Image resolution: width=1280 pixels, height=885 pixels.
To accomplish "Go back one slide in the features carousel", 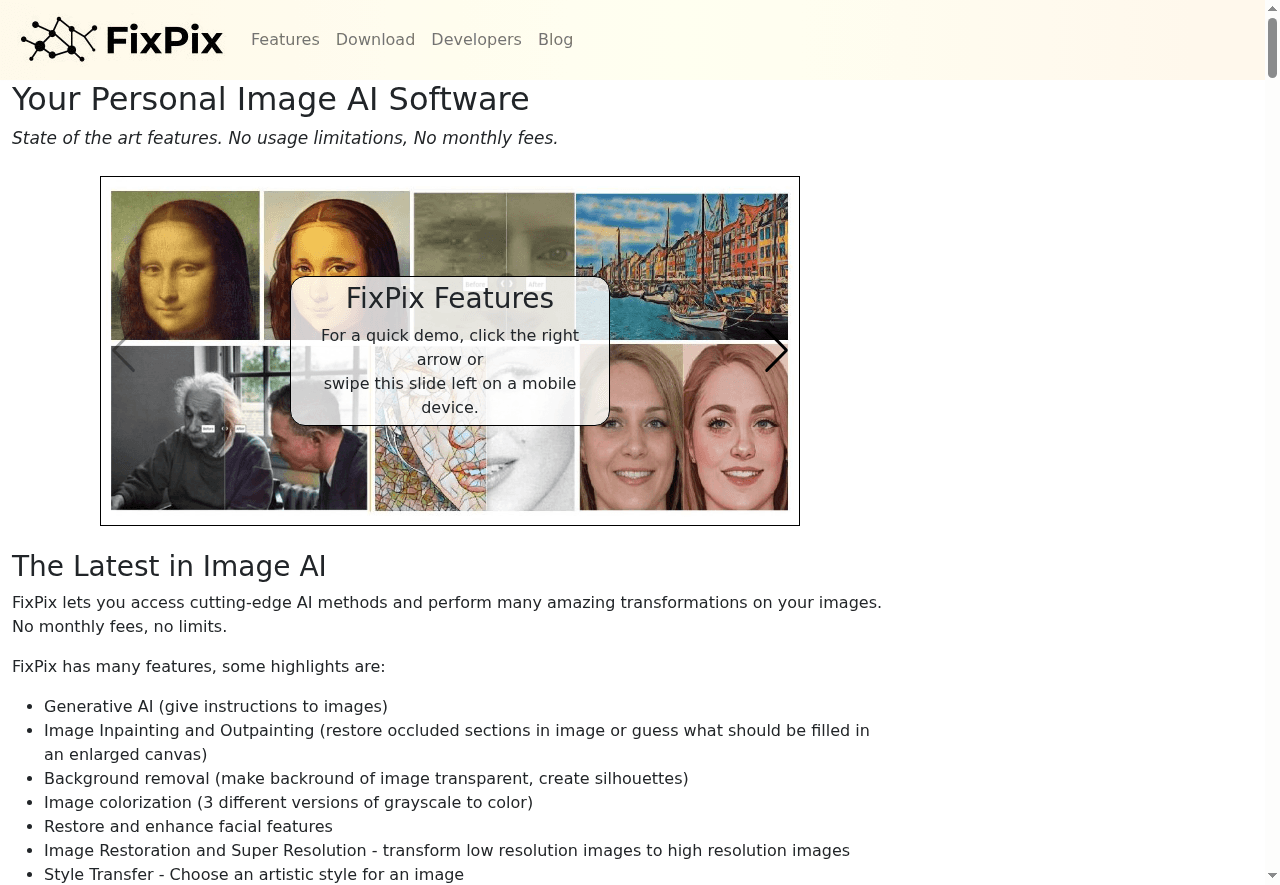I will 124,351.
